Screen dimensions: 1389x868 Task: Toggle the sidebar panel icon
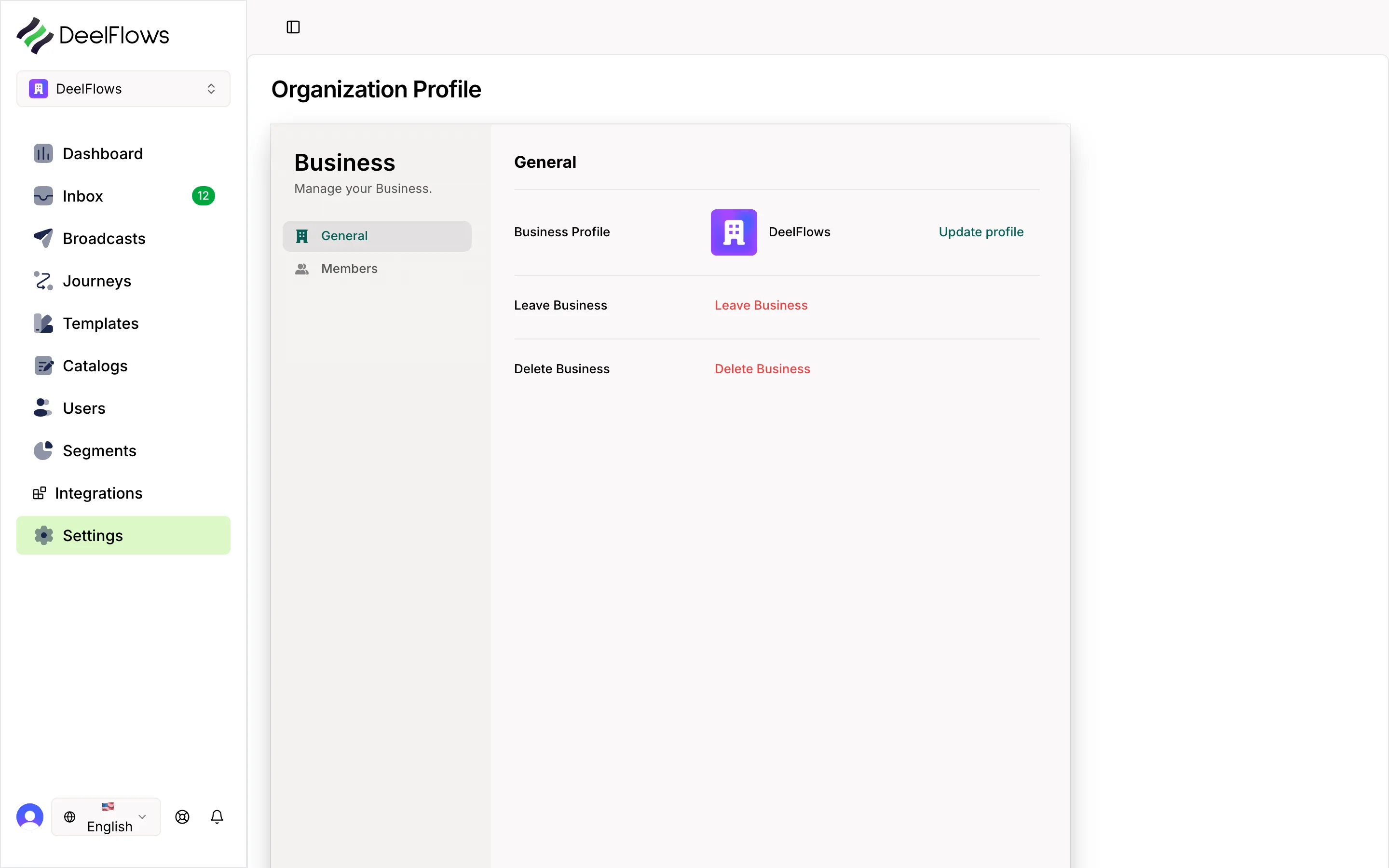[x=293, y=27]
